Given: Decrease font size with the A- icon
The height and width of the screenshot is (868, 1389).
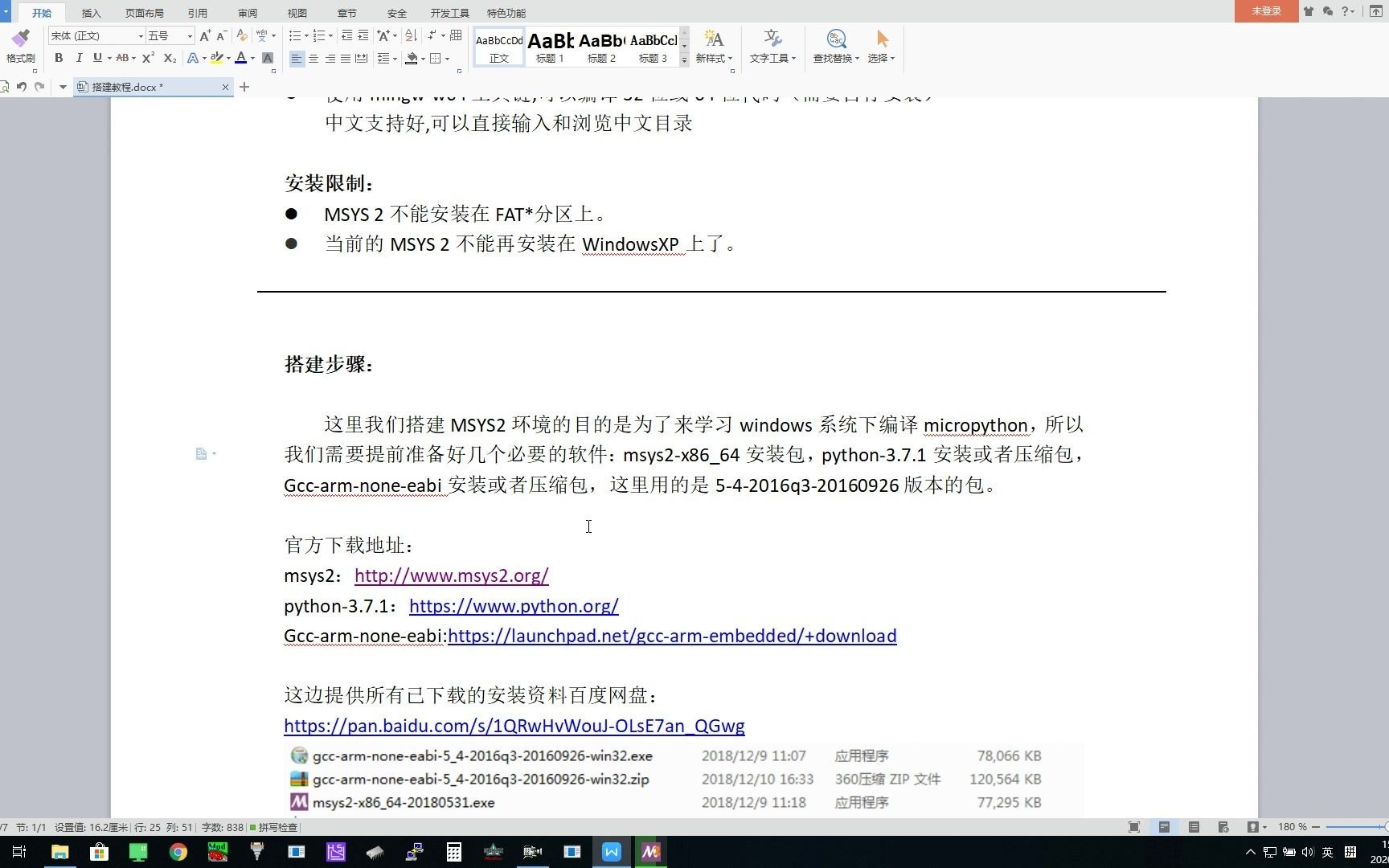Looking at the screenshot, I should 221,35.
